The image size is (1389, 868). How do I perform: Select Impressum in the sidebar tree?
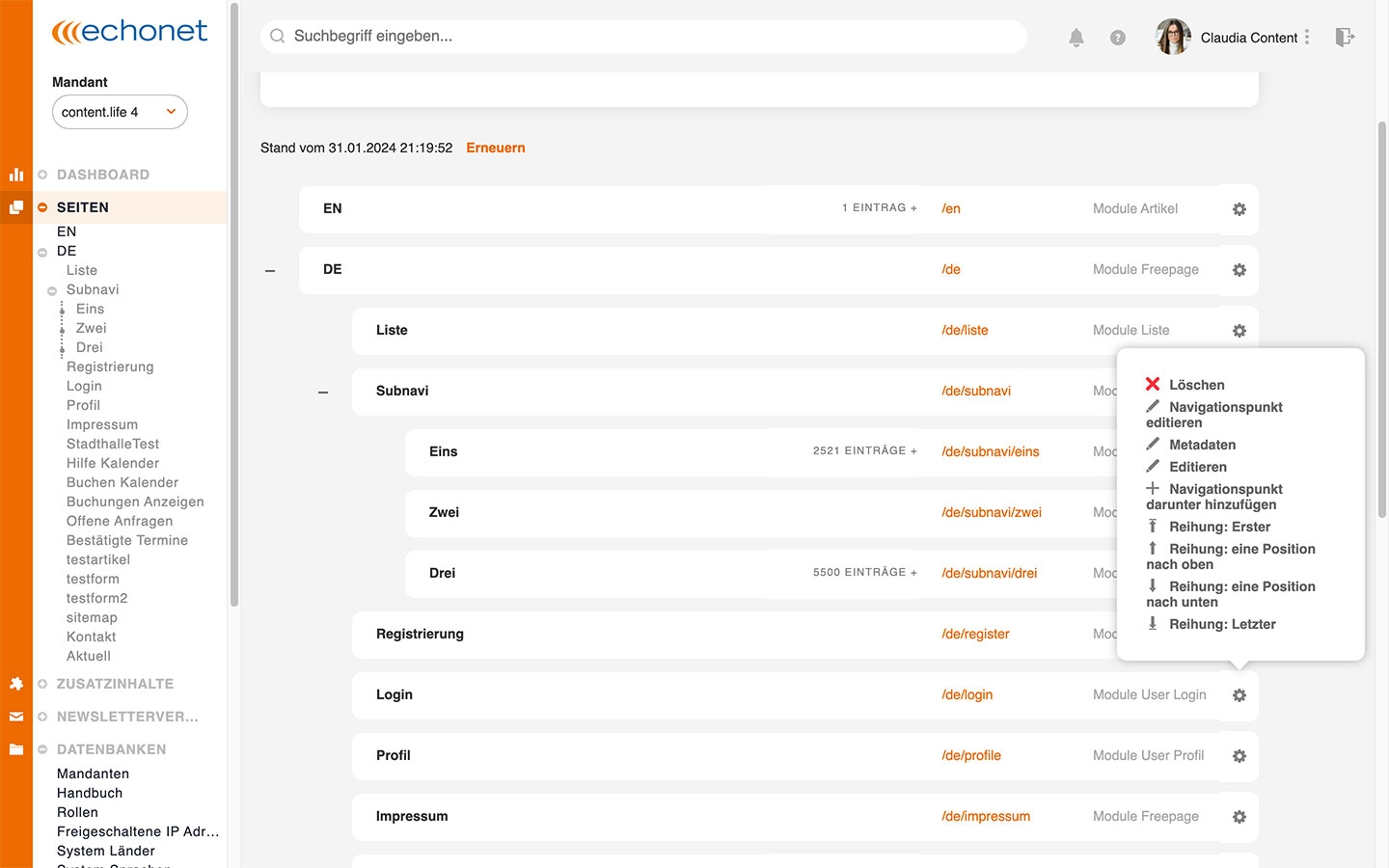tap(102, 424)
